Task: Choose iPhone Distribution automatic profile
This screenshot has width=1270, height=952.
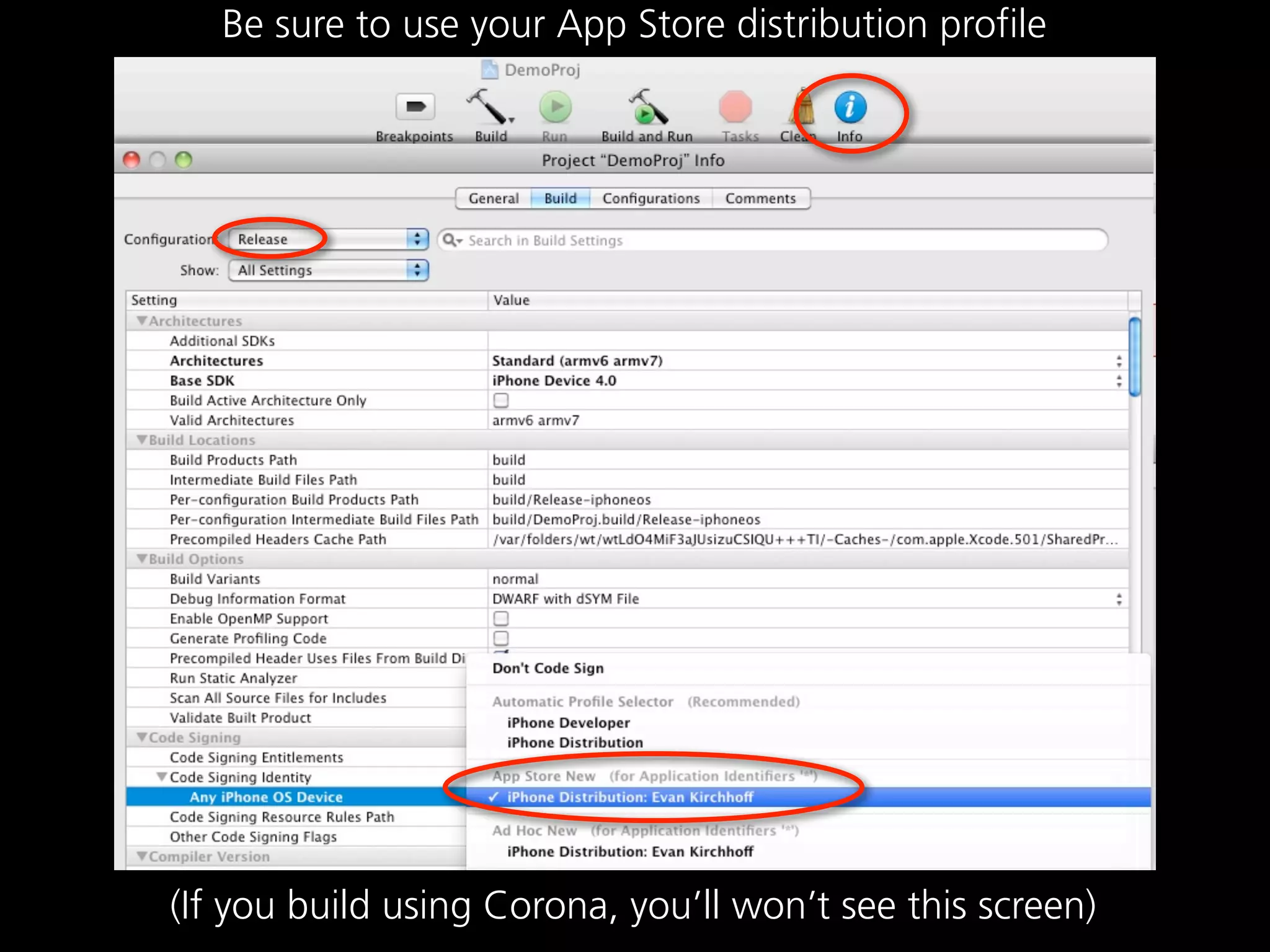Action: [809, 743]
